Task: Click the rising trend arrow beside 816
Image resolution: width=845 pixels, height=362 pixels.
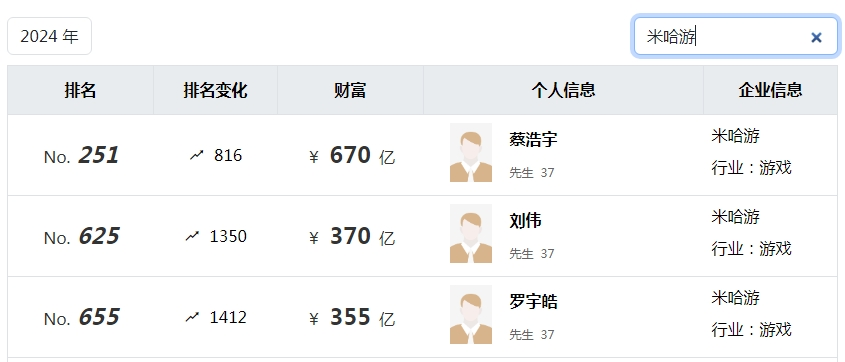Action: tap(197, 155)
